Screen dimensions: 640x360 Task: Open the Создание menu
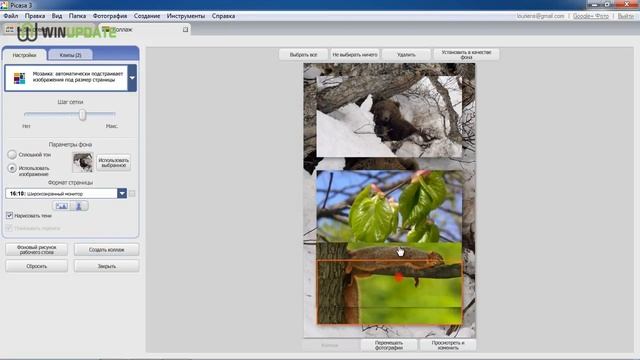pos(147,16)
